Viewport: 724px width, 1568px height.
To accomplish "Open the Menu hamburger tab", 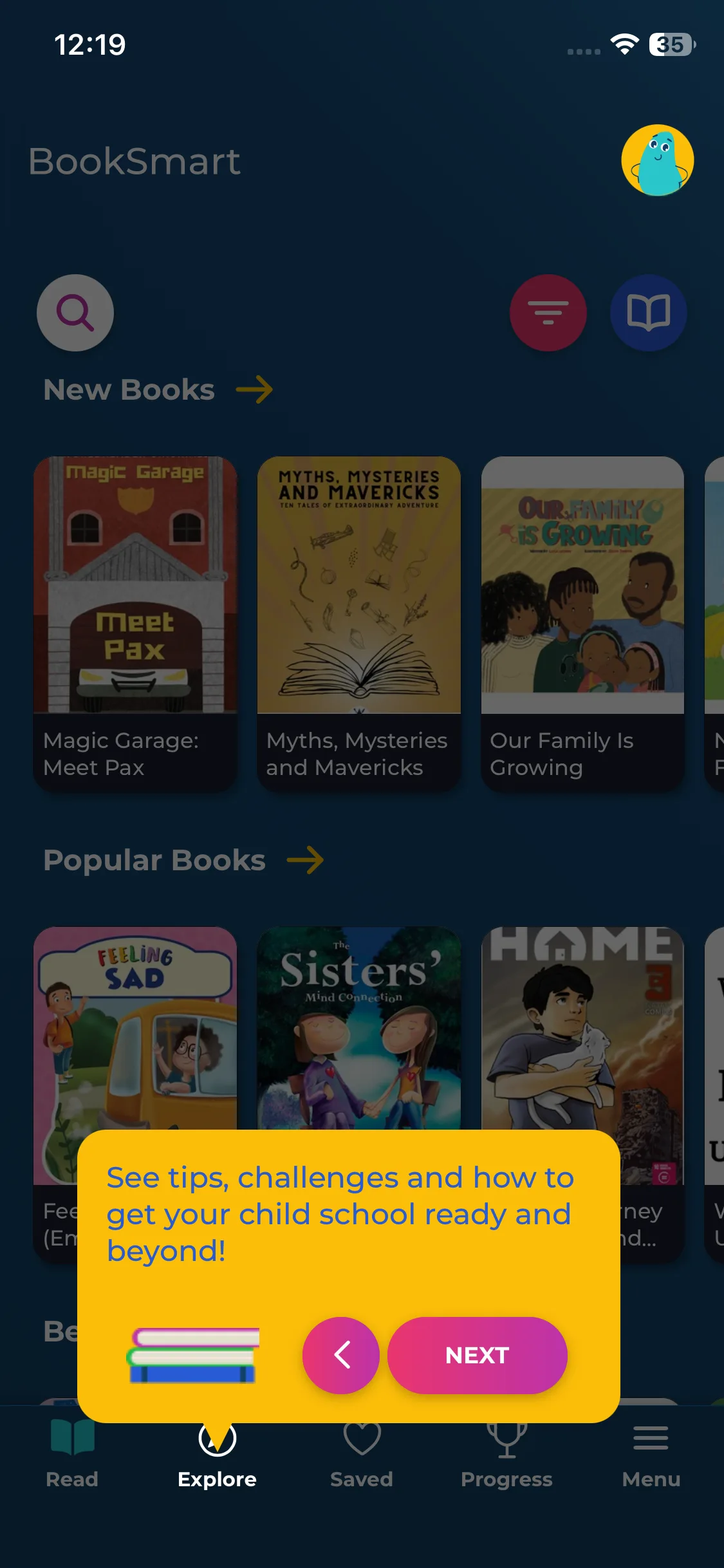I will (651, 1455).
